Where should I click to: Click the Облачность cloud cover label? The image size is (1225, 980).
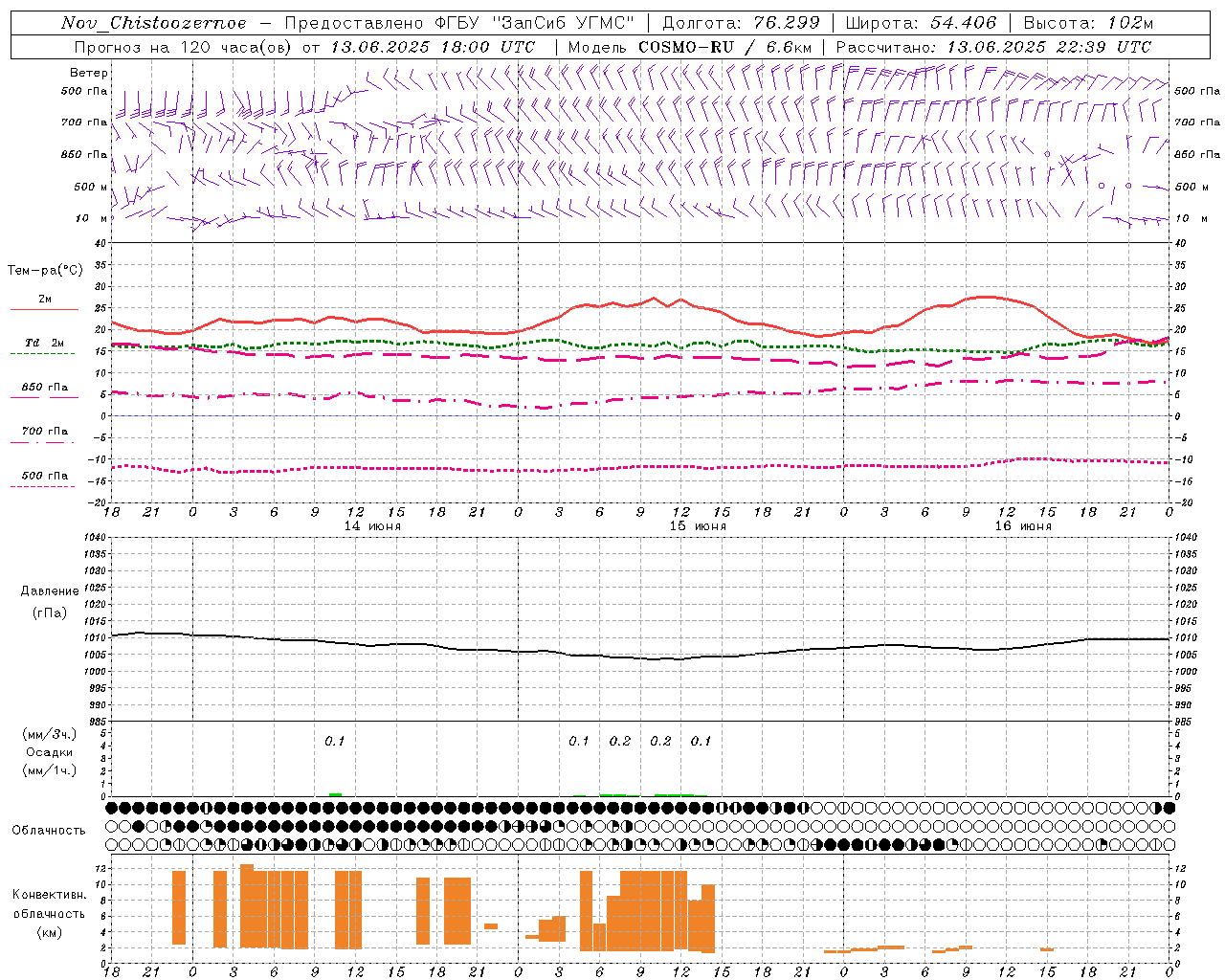(x=49, y=830)
